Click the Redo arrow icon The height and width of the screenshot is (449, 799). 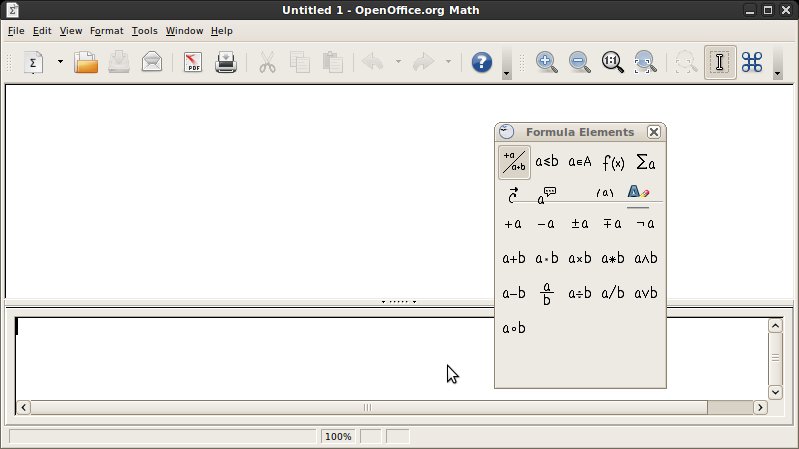[x=423, y=63]
